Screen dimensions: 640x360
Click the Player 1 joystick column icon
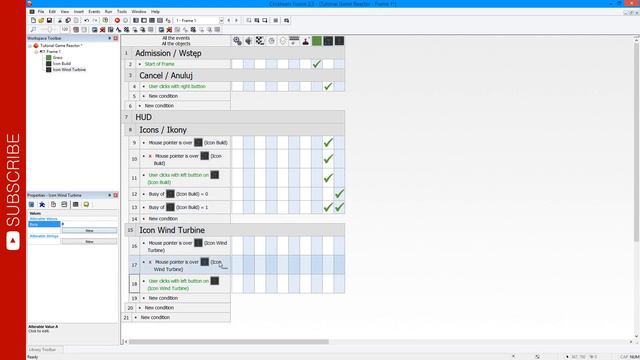point(305,41)
